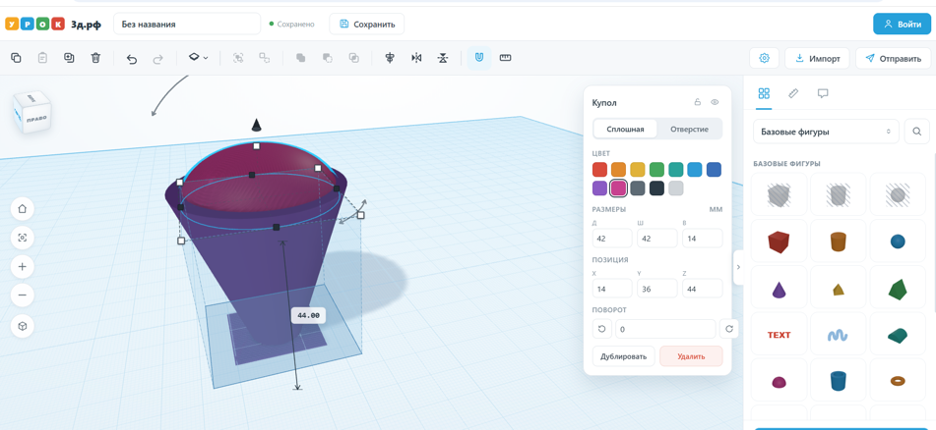The width and height of the screenshot is (936, 430).
Task: Pick the green color swatch
Action: click(657, 170)
